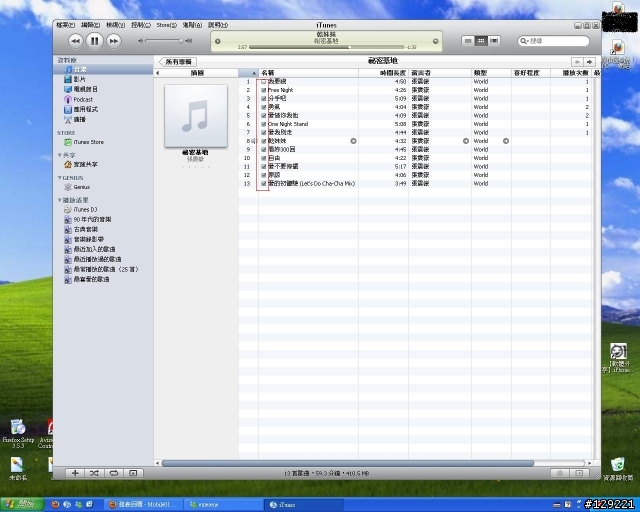This screenshot has width=640, height=512.
Task: Toggle repeat at the bottom bar
Action: (113, 473)
